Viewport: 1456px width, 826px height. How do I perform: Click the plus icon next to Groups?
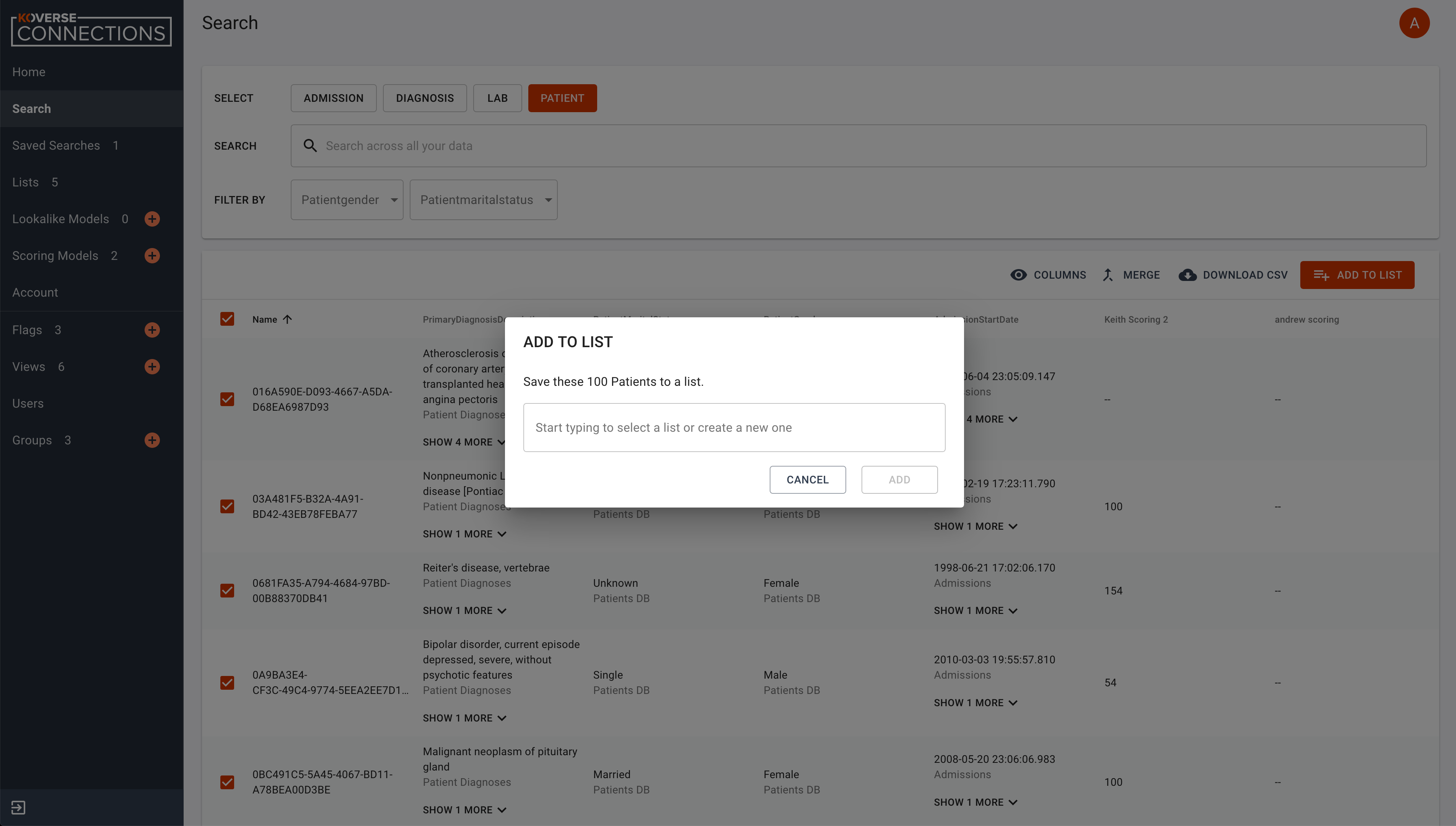click(152, 440)
